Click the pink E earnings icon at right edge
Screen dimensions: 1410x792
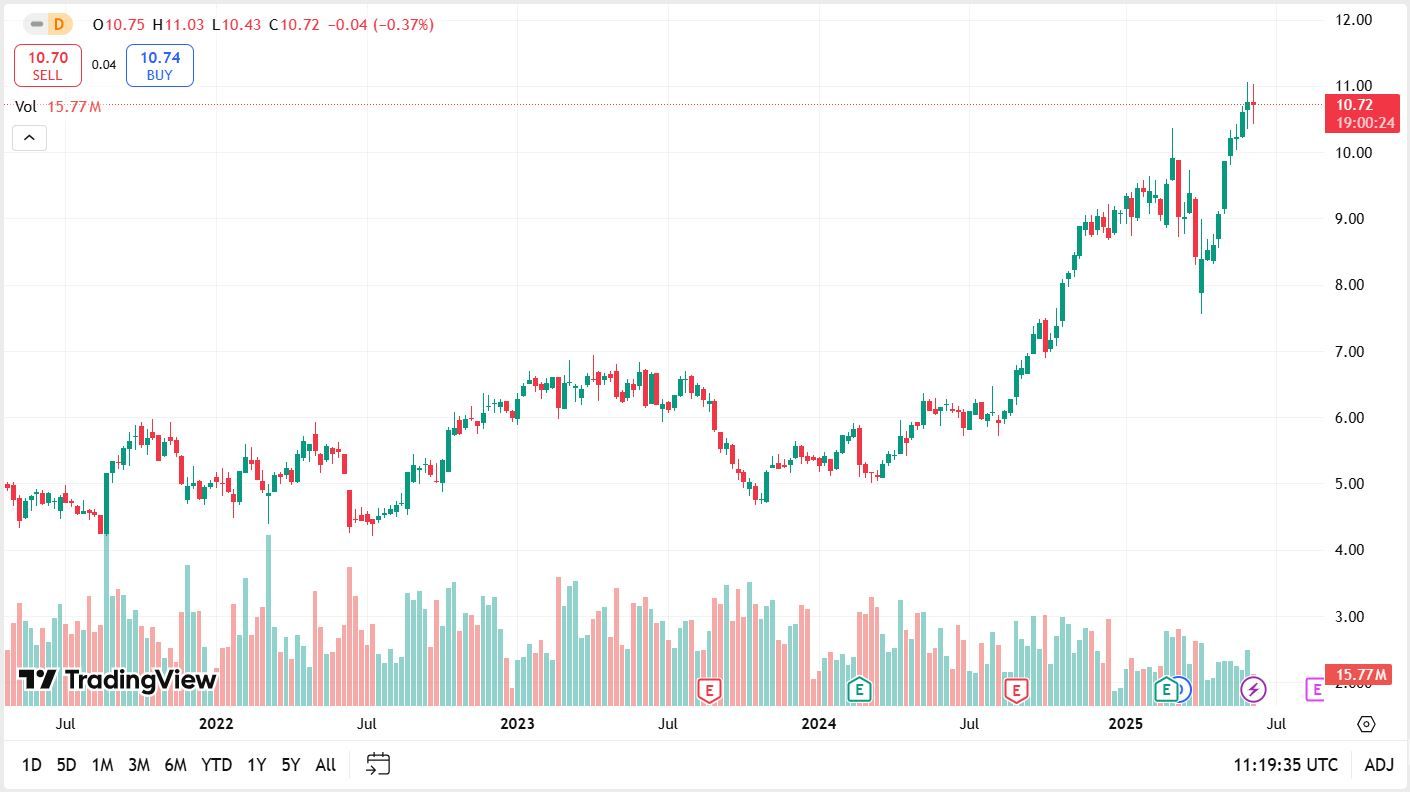[1316, 689]
